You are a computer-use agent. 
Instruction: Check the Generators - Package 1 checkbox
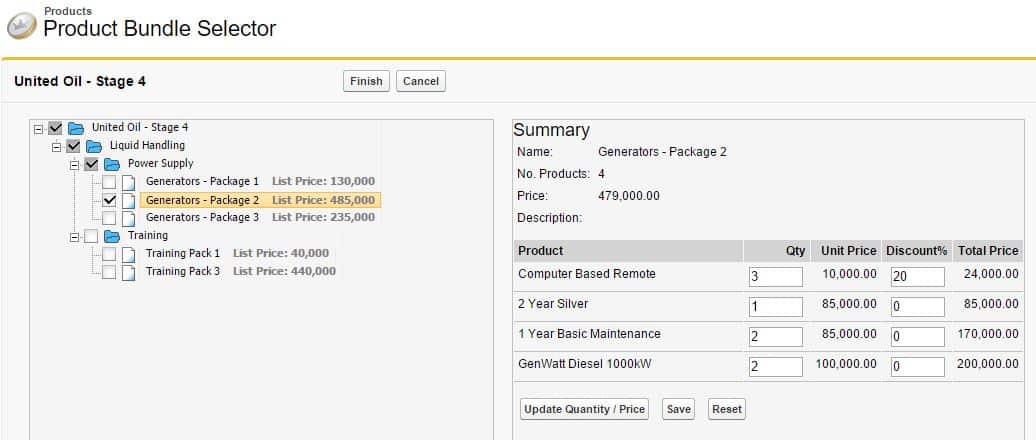pos(109,182)
